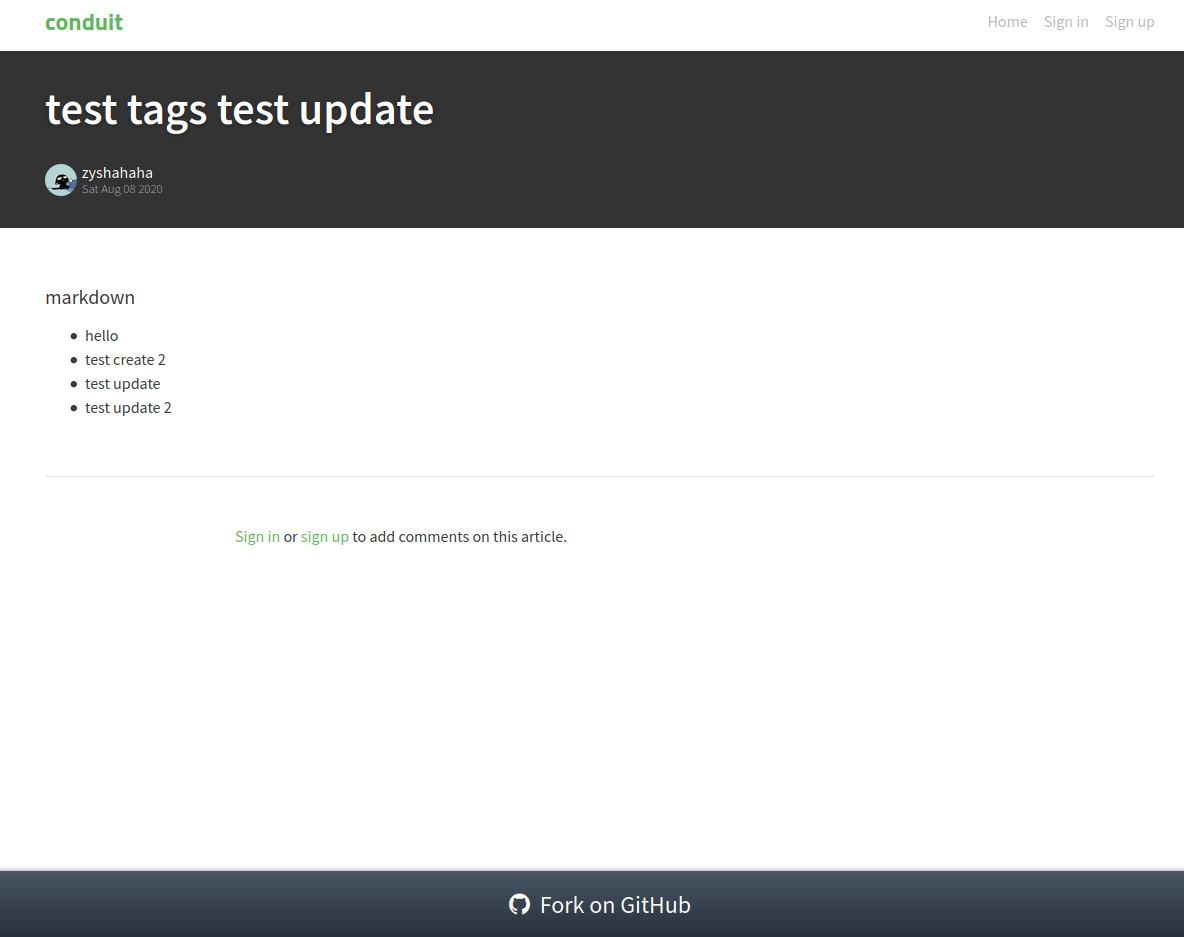Screen dimensions: 1184x937
Task: Select the article title heading
Action: [239, 109]
